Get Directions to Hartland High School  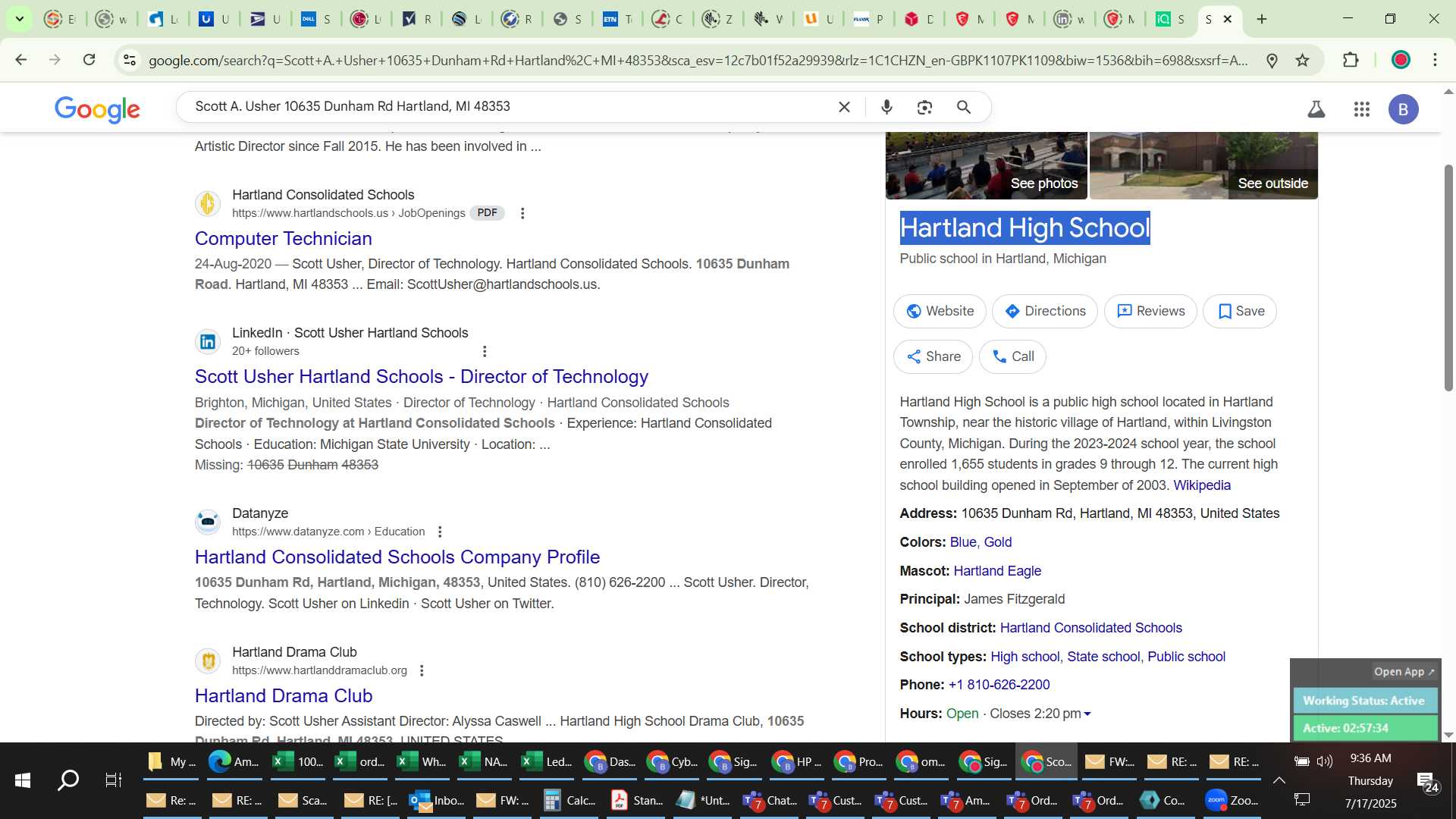(x=1044, y=311)
